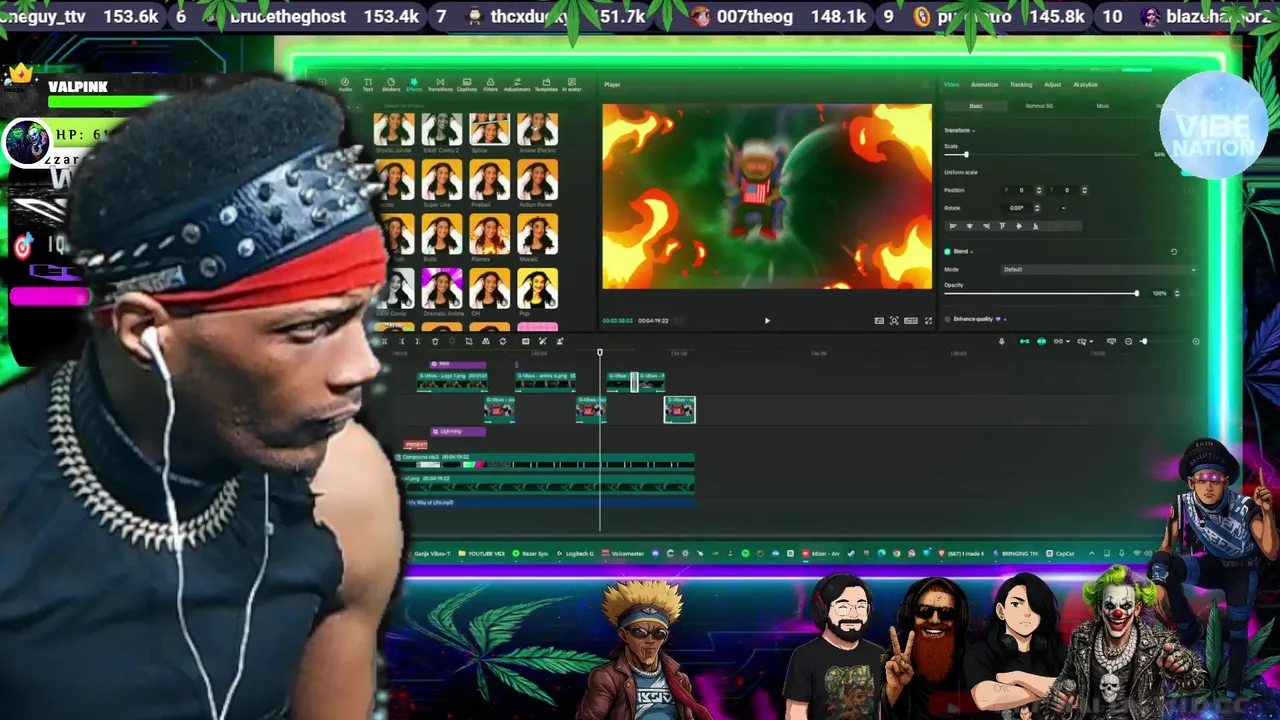
Task: Toggle the Blend checkbox
Action: coord(947,252)
